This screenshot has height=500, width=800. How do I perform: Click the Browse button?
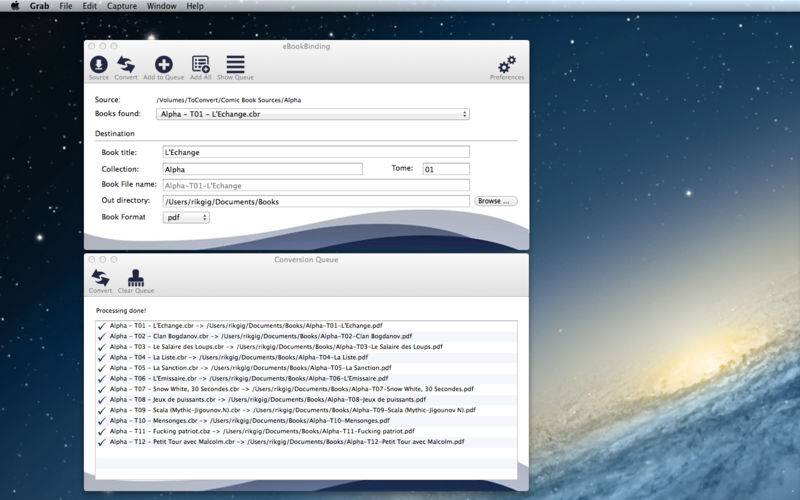click(495, 201)
